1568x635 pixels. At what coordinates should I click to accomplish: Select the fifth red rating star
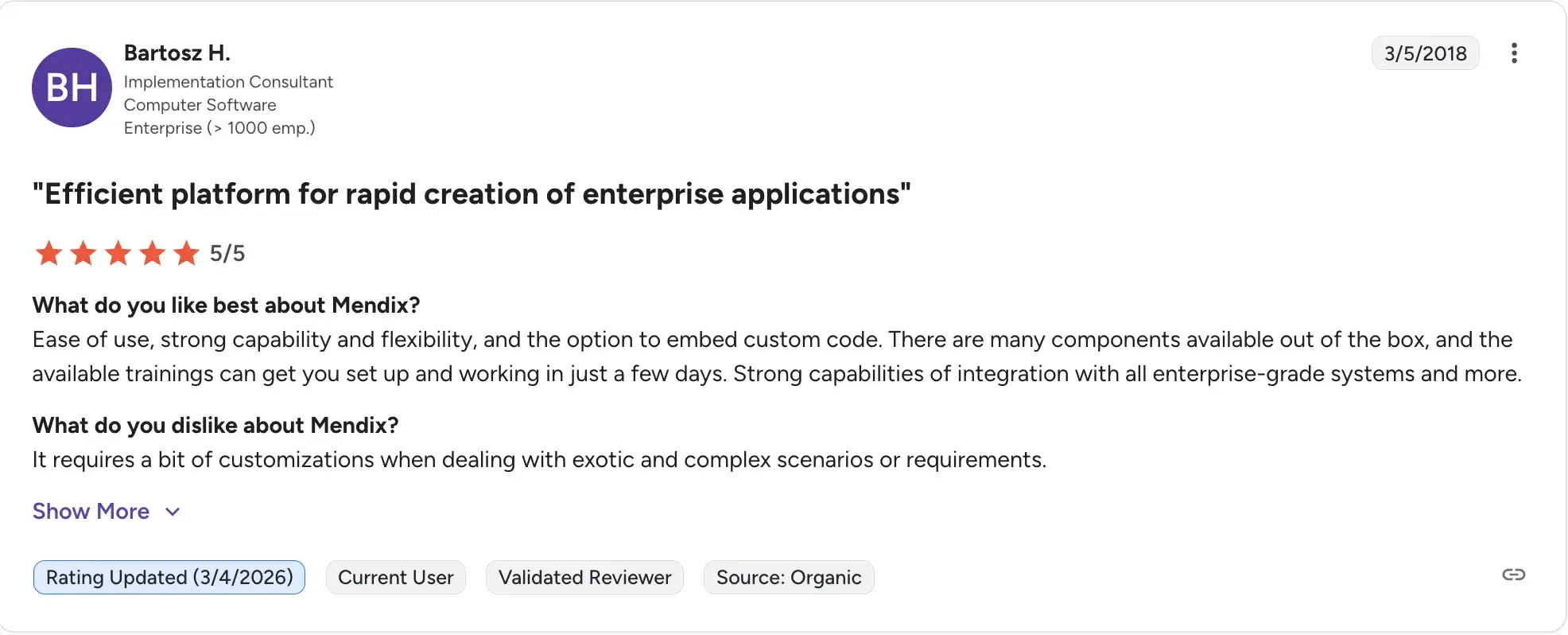pos(188,253)
